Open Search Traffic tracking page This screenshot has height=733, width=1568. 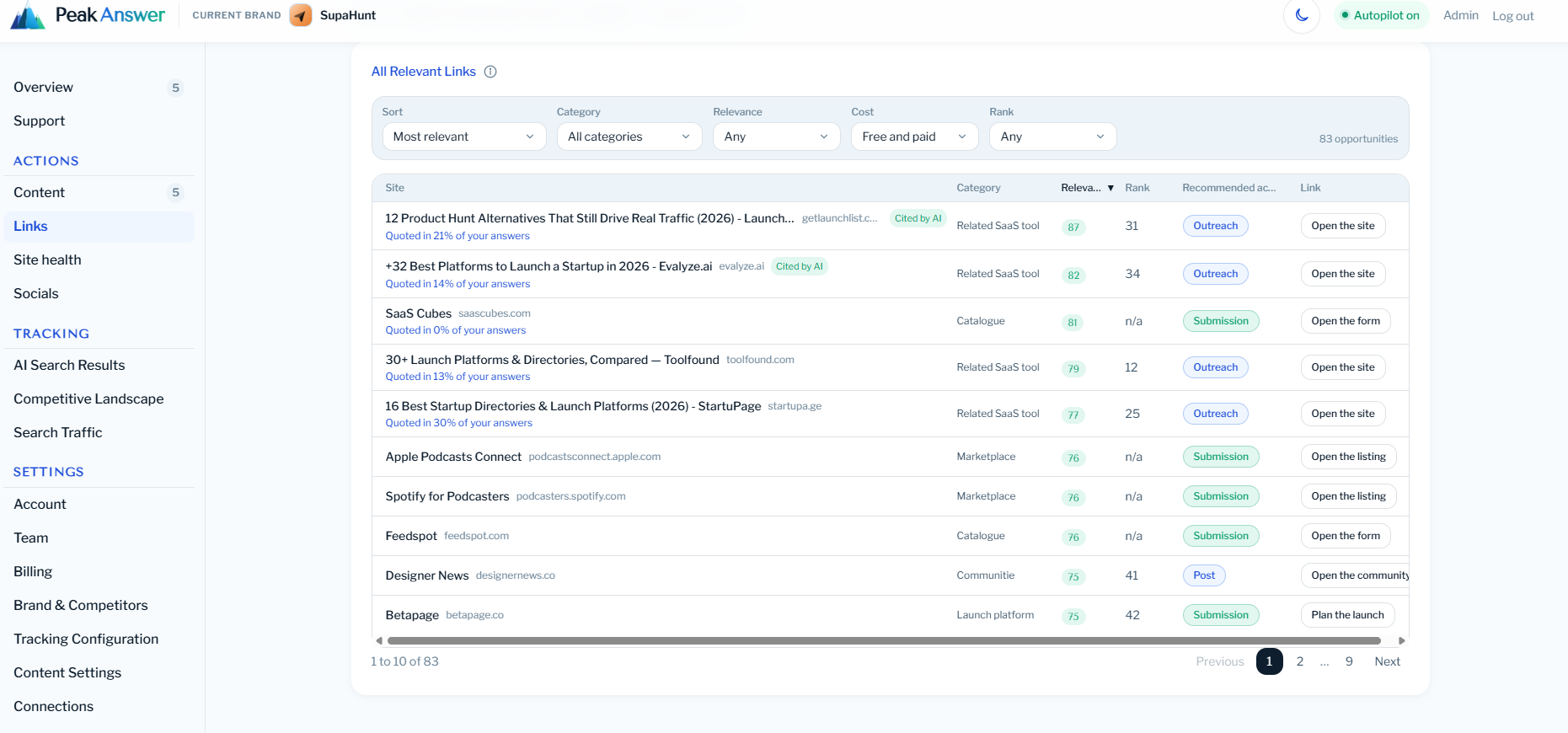pyautogui.click(x=99, y=433)
